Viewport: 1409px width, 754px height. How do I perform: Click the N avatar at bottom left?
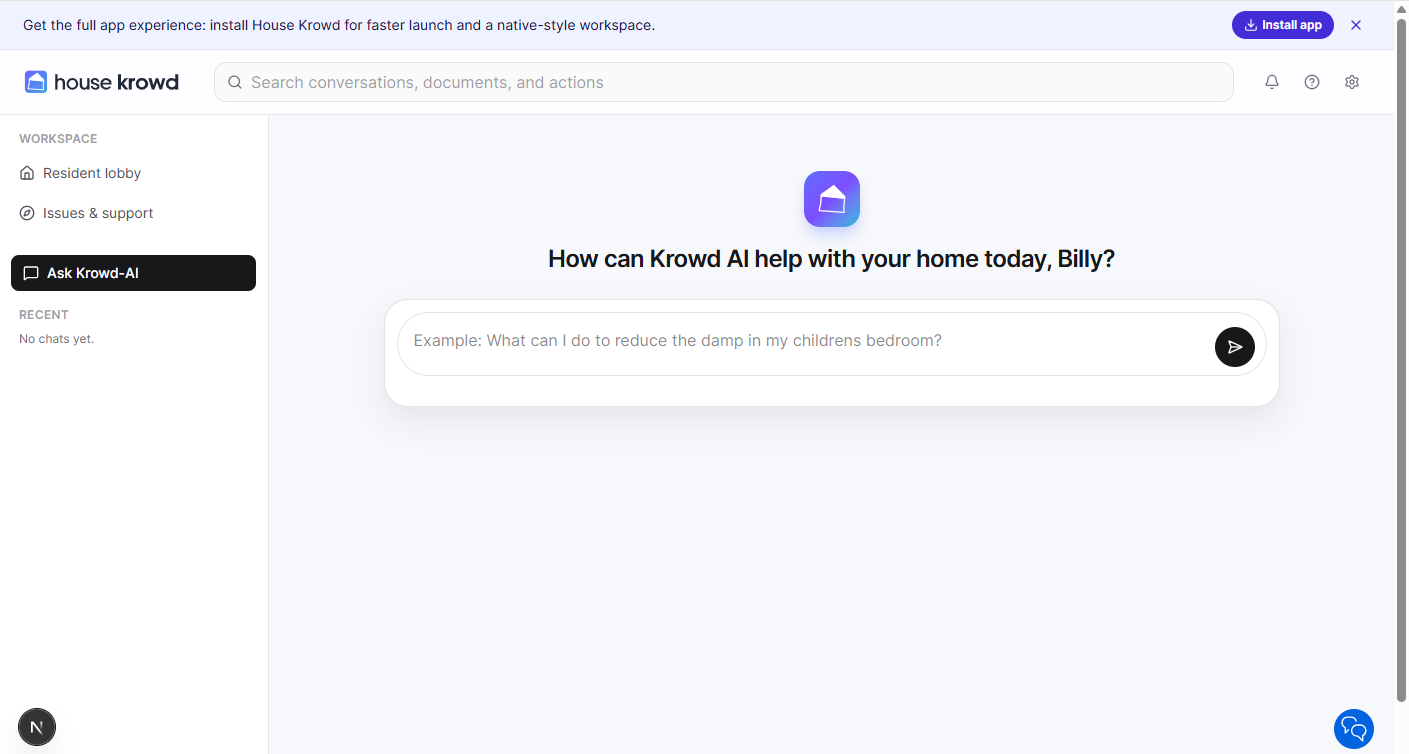(x=36, y=727)
